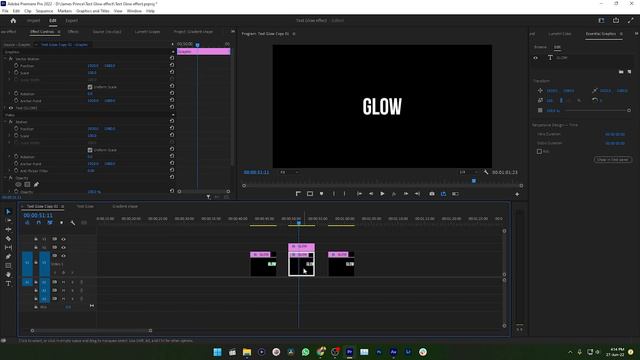Click free draw bezier mask pen
Screen dimensions: 640x360
pyautogui.click(x=36, y=184)
